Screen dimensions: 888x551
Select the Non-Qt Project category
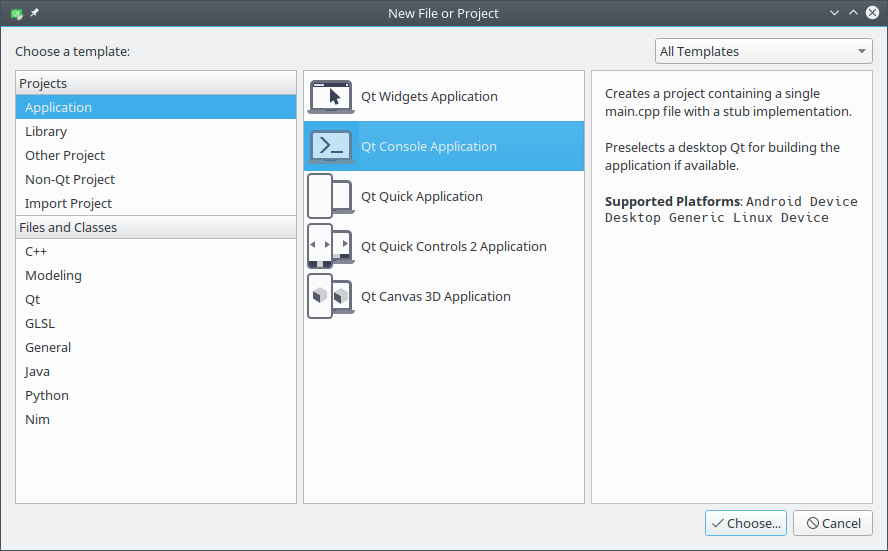pos(156,179)
